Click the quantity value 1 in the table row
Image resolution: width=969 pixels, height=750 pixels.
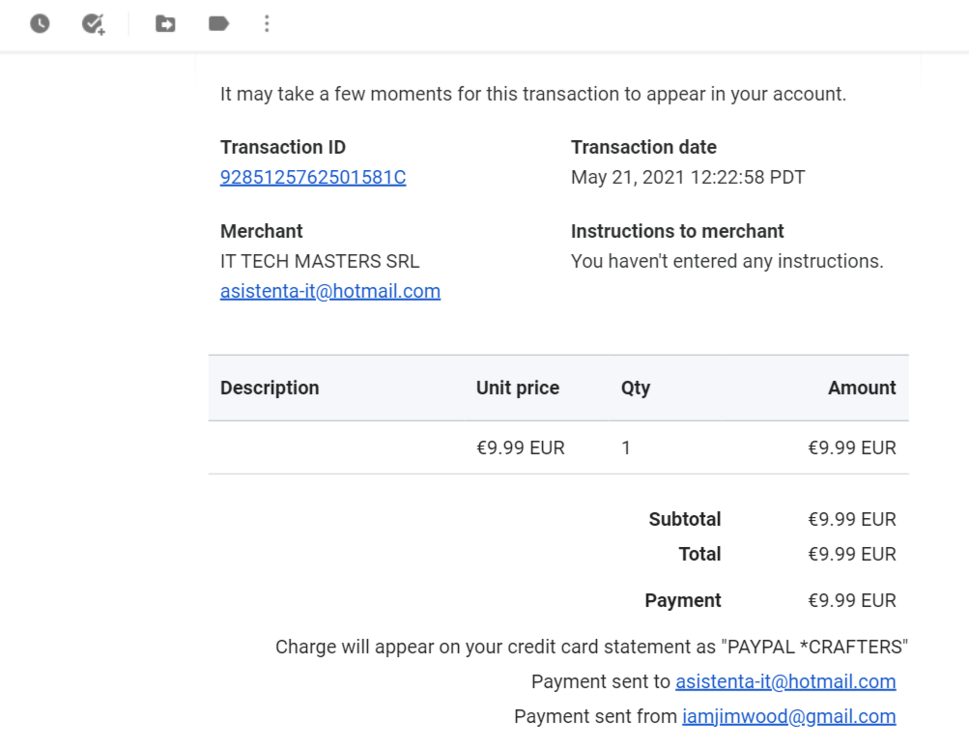tap(626, 448)
